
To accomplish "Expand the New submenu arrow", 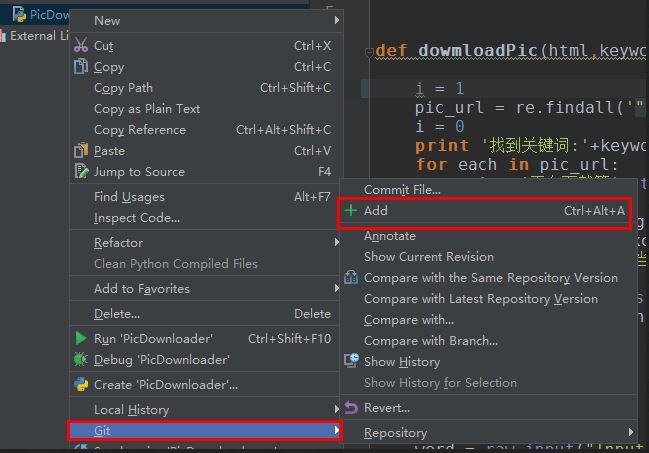I will click(337, 20).
